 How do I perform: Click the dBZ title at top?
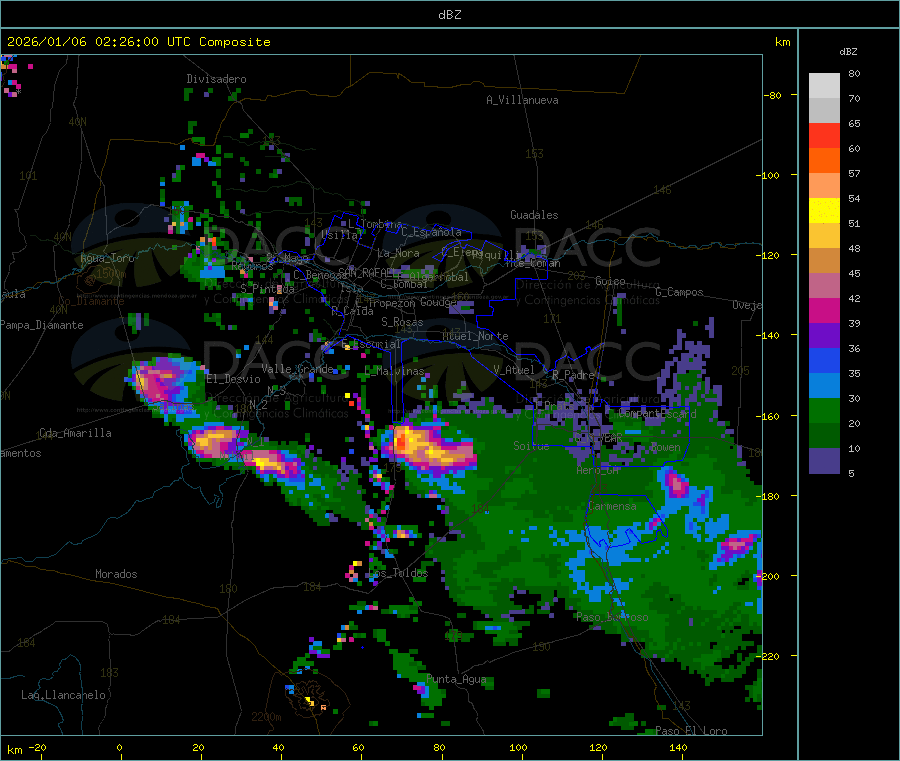pyautogui.click(x=449, y=15)
